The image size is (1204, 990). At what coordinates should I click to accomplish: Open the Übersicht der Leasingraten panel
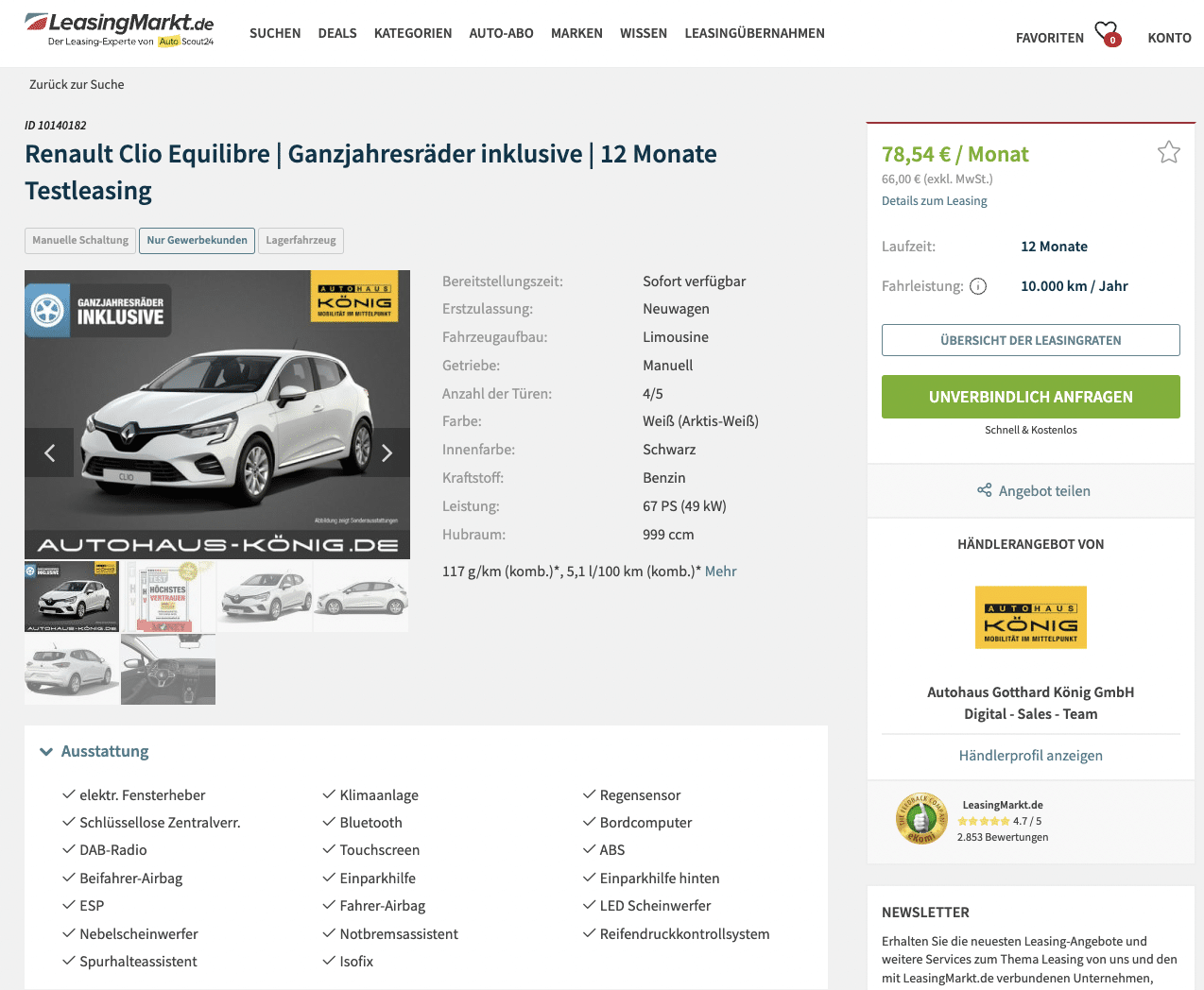(x=1030, y=340)
